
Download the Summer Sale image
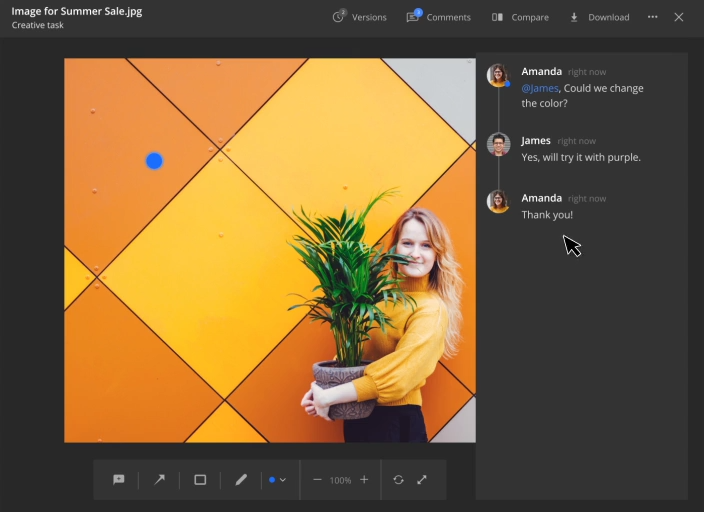[x=600, y=17]
